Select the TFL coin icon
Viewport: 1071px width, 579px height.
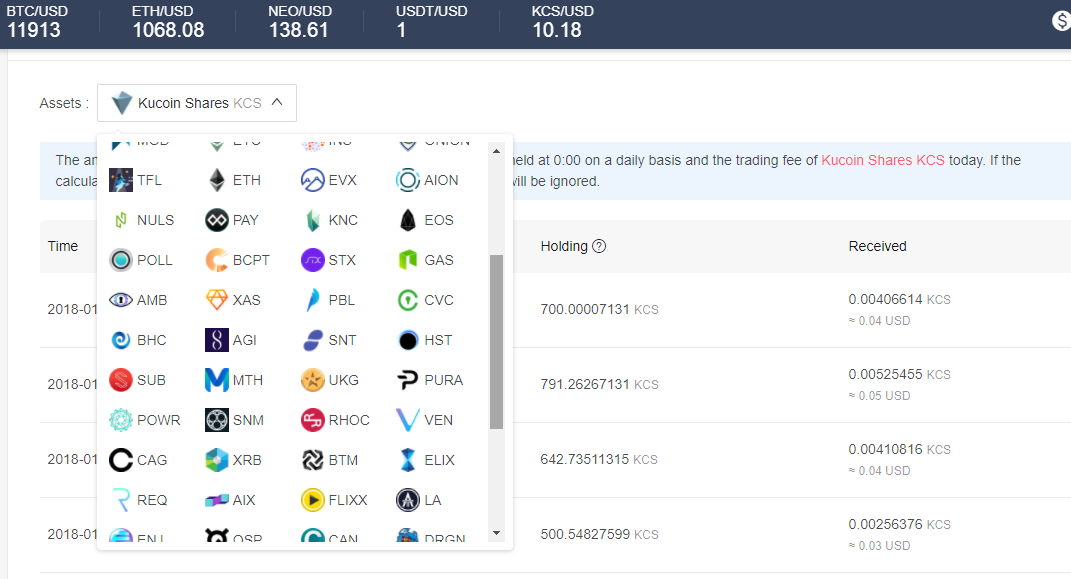pos(121,180)
